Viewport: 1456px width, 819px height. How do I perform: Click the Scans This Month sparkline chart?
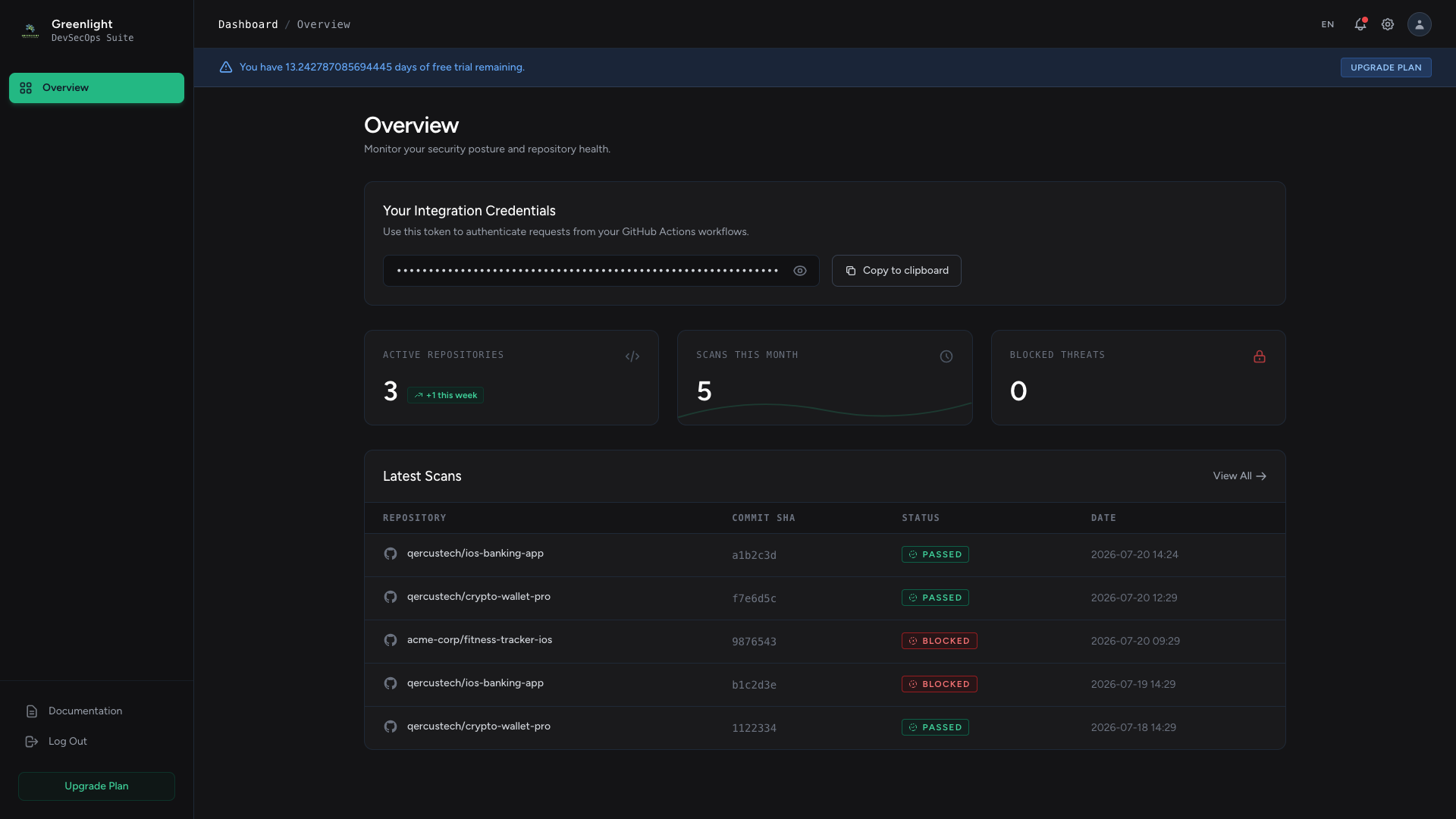point(824,410)
